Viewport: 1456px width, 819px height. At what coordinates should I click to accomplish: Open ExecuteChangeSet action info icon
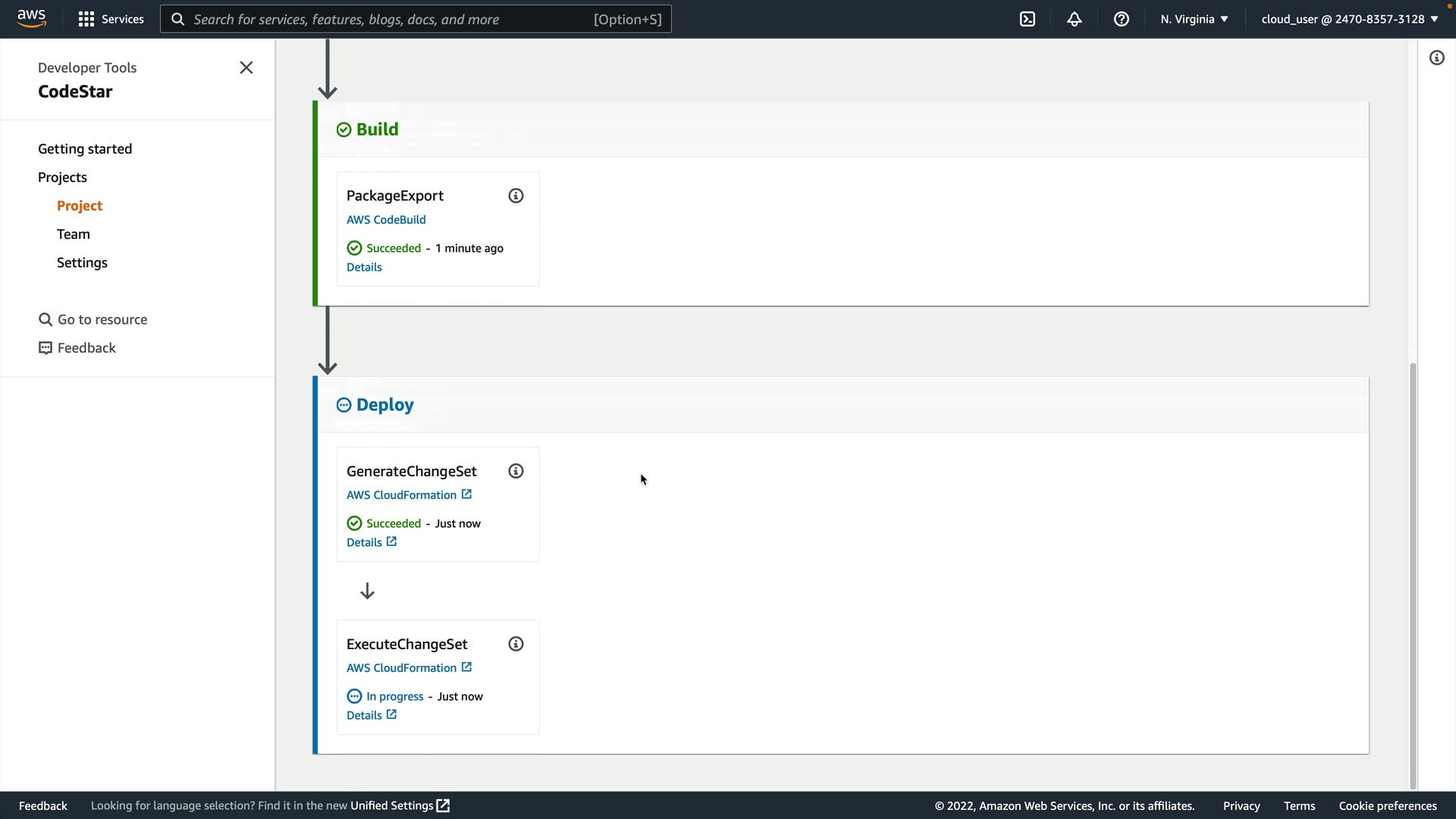click(x=516, y=644)
